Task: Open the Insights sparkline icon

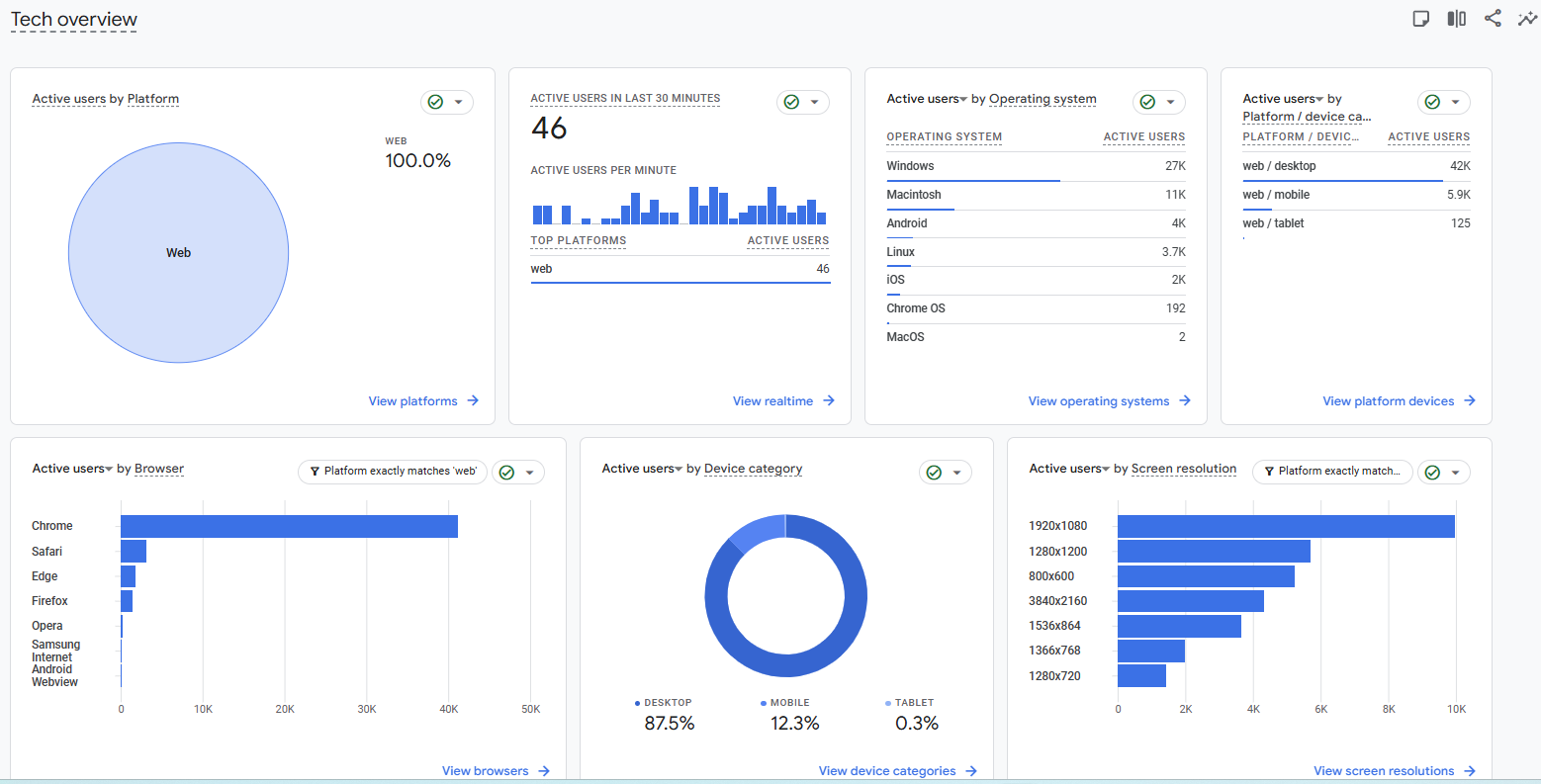Action: click(x=1527, y=19)
